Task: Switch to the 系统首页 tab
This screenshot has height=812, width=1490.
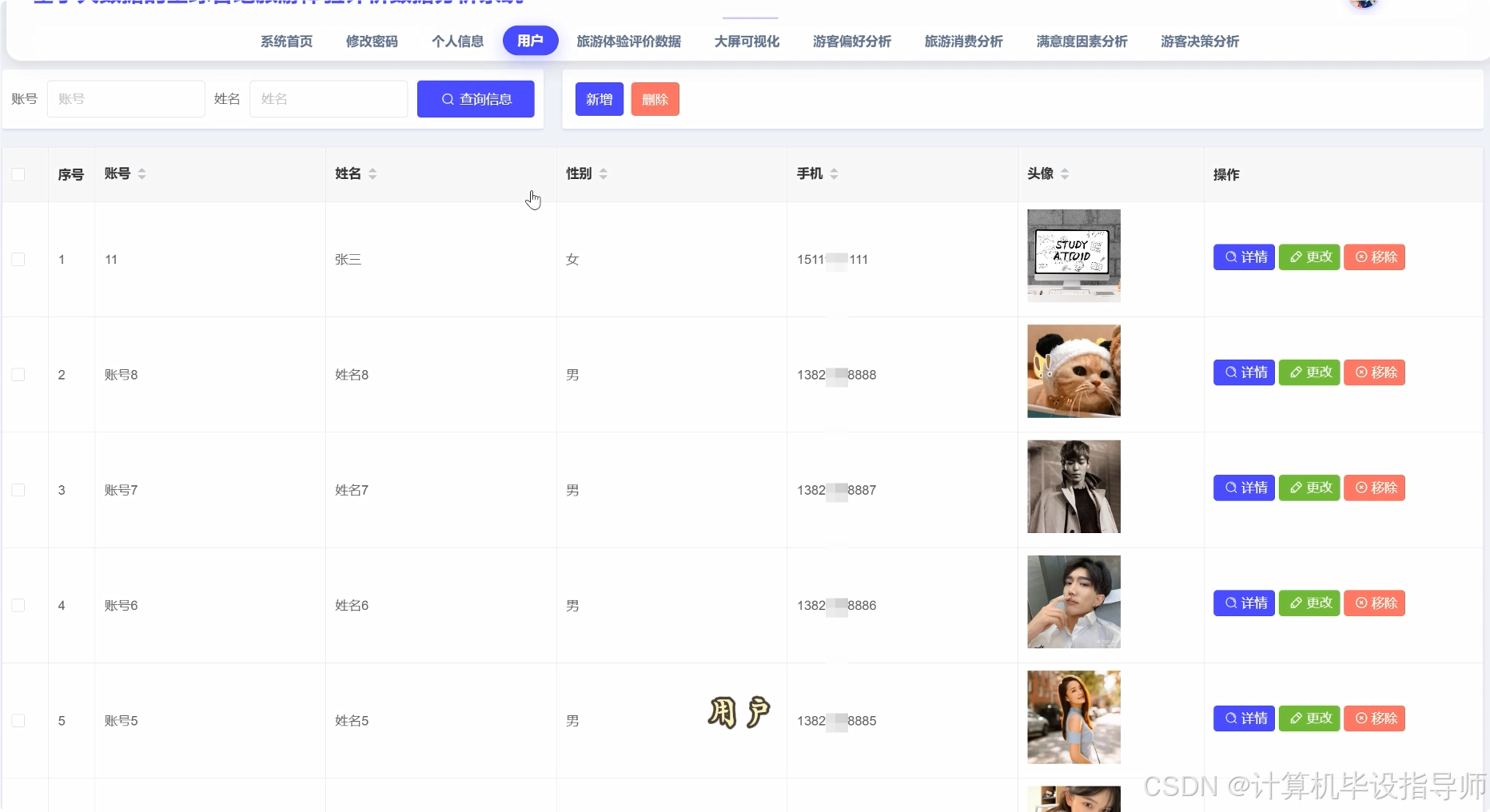Action: (285, 42)
